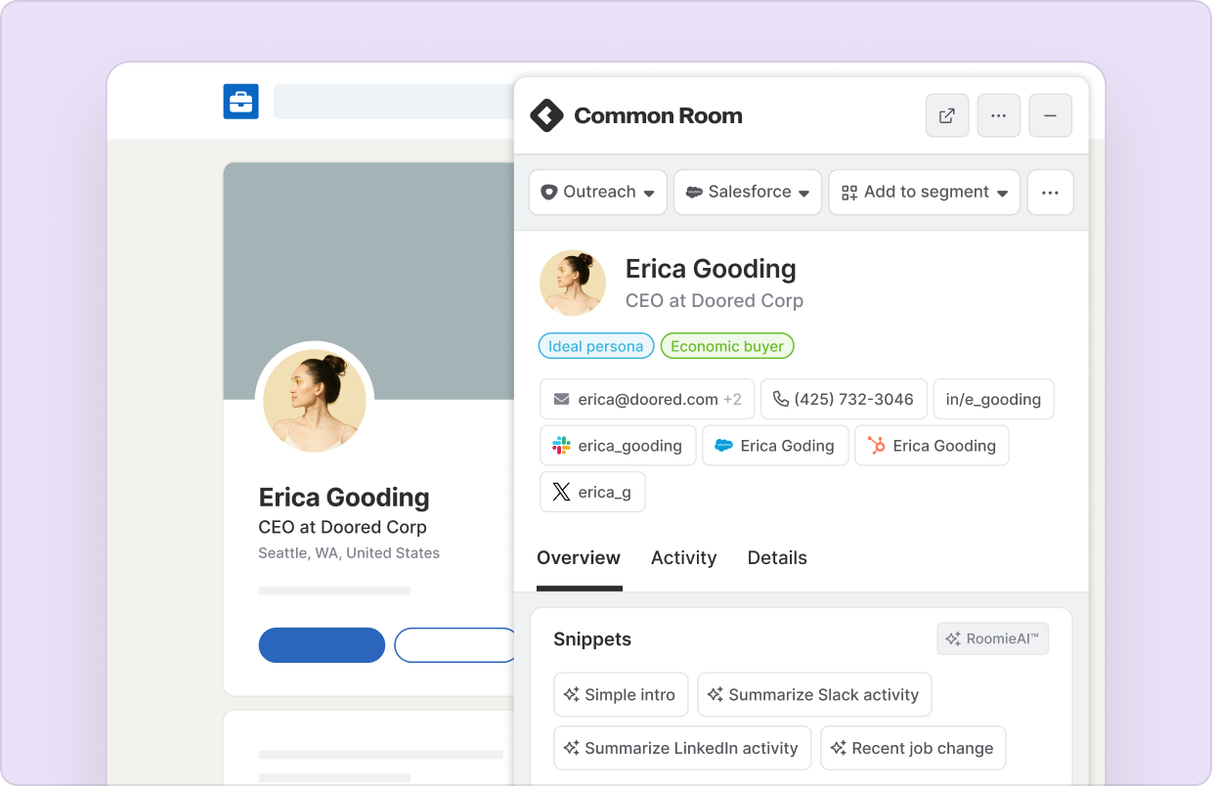Switch to the Activity tab

684,558
